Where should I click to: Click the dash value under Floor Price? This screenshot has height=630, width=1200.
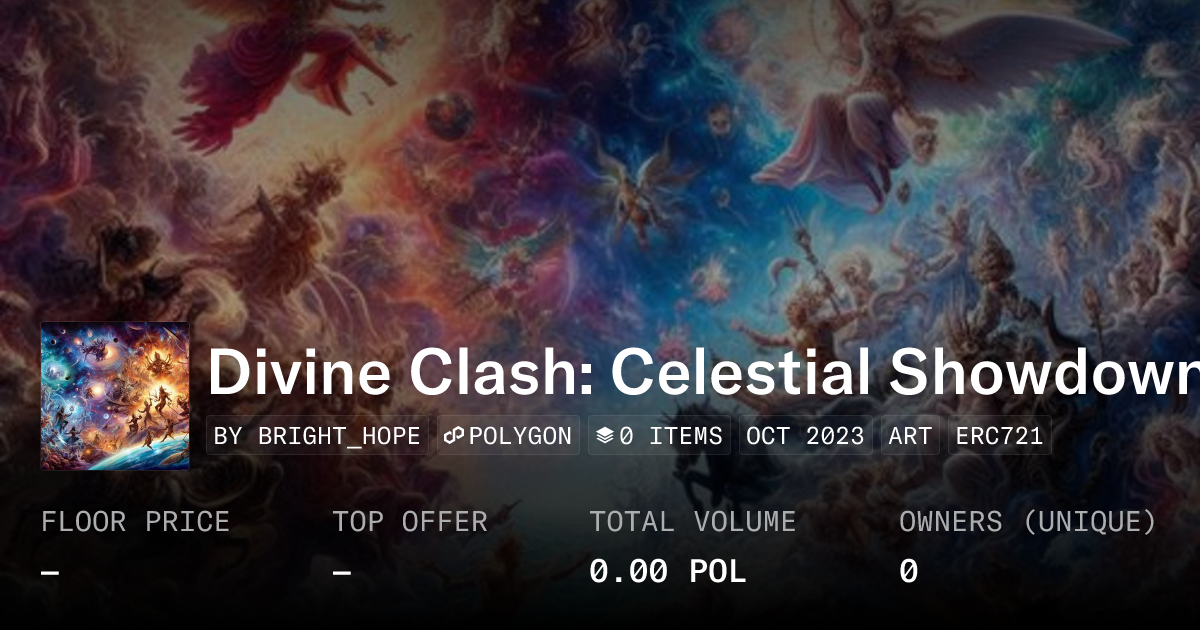coord(50,572)
